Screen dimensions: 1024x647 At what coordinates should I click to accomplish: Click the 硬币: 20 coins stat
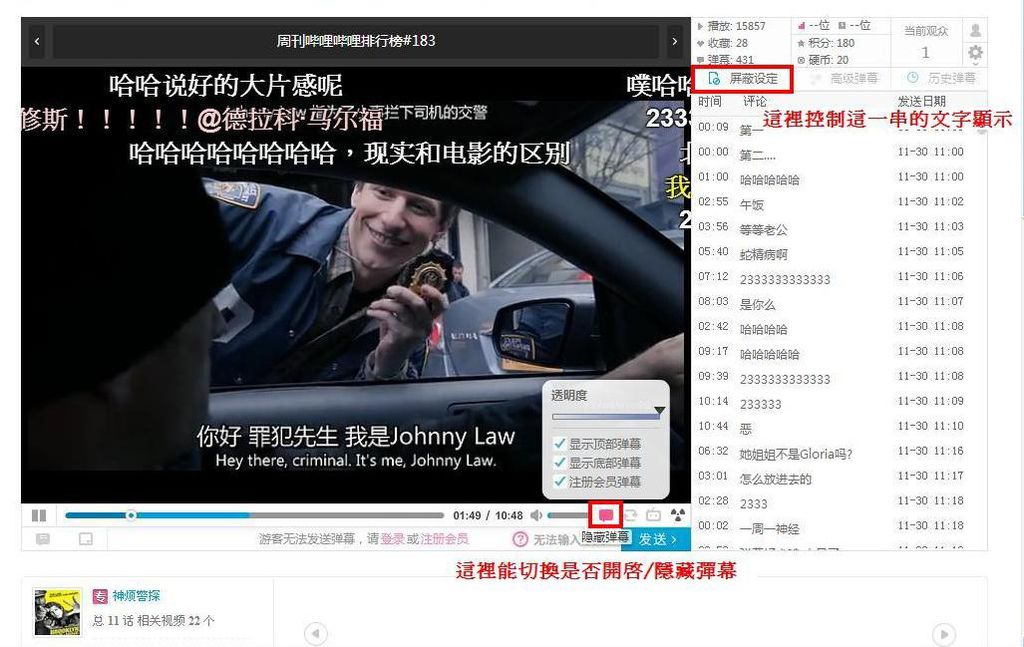coord(823,60)
